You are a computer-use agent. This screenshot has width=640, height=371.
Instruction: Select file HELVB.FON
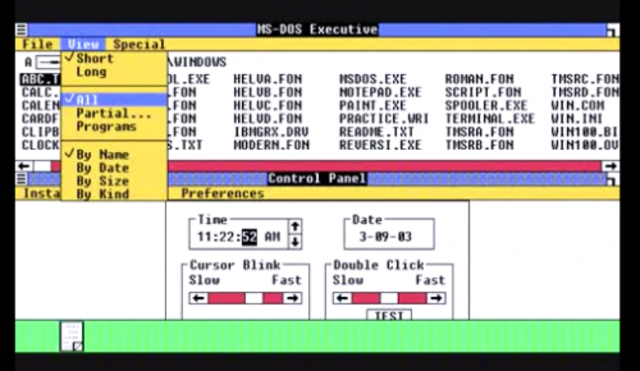(268, 92)
